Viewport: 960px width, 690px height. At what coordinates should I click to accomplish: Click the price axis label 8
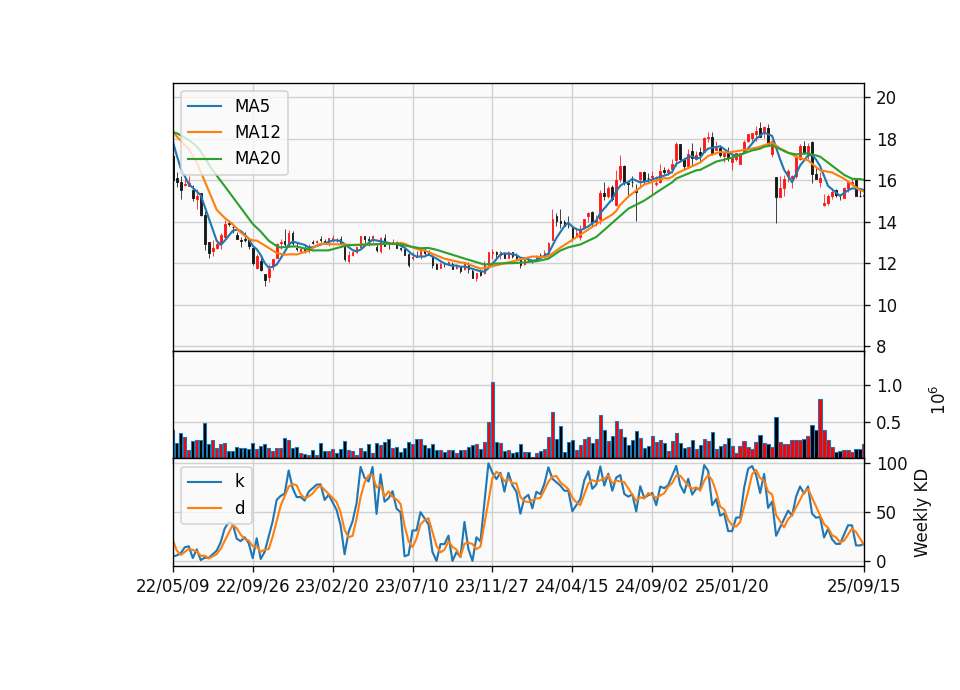(881, 347)
